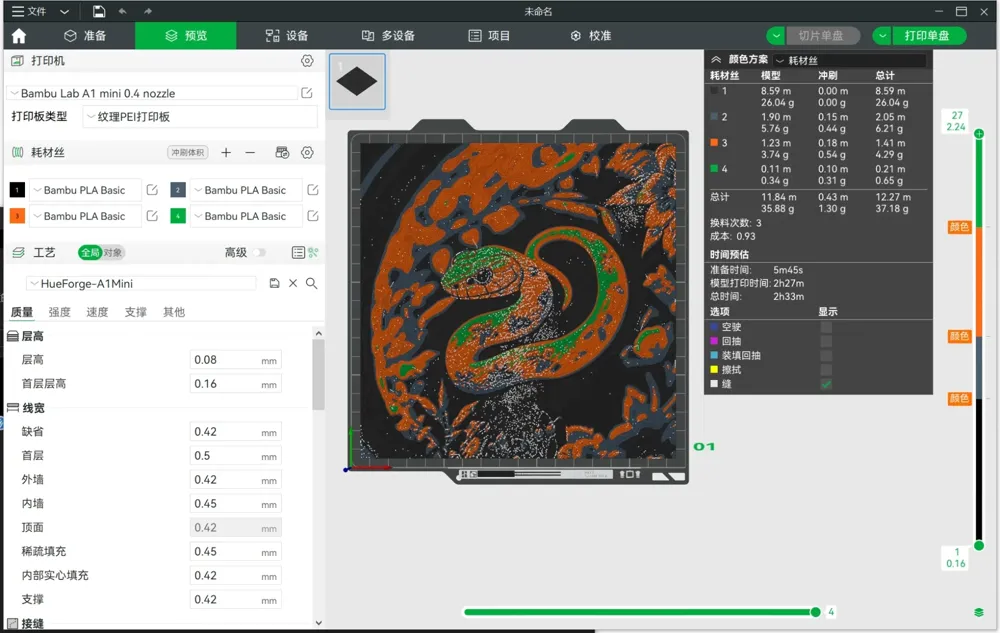Click the green parameter comparison icon
This screenshot has width=1000, height=633.
pos(313,252)
